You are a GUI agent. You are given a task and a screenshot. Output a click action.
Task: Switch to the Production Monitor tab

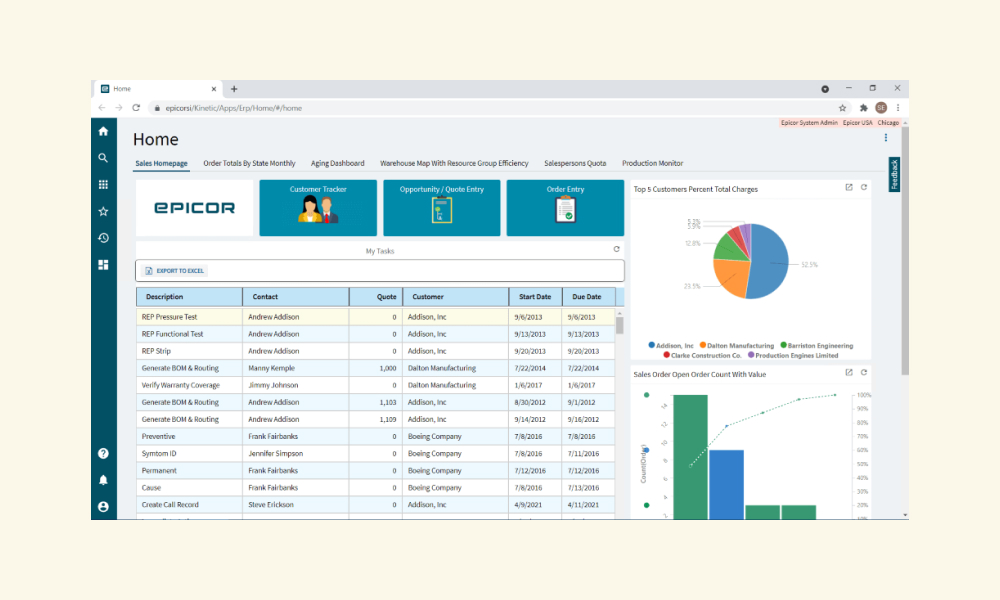tap(652, 163)
